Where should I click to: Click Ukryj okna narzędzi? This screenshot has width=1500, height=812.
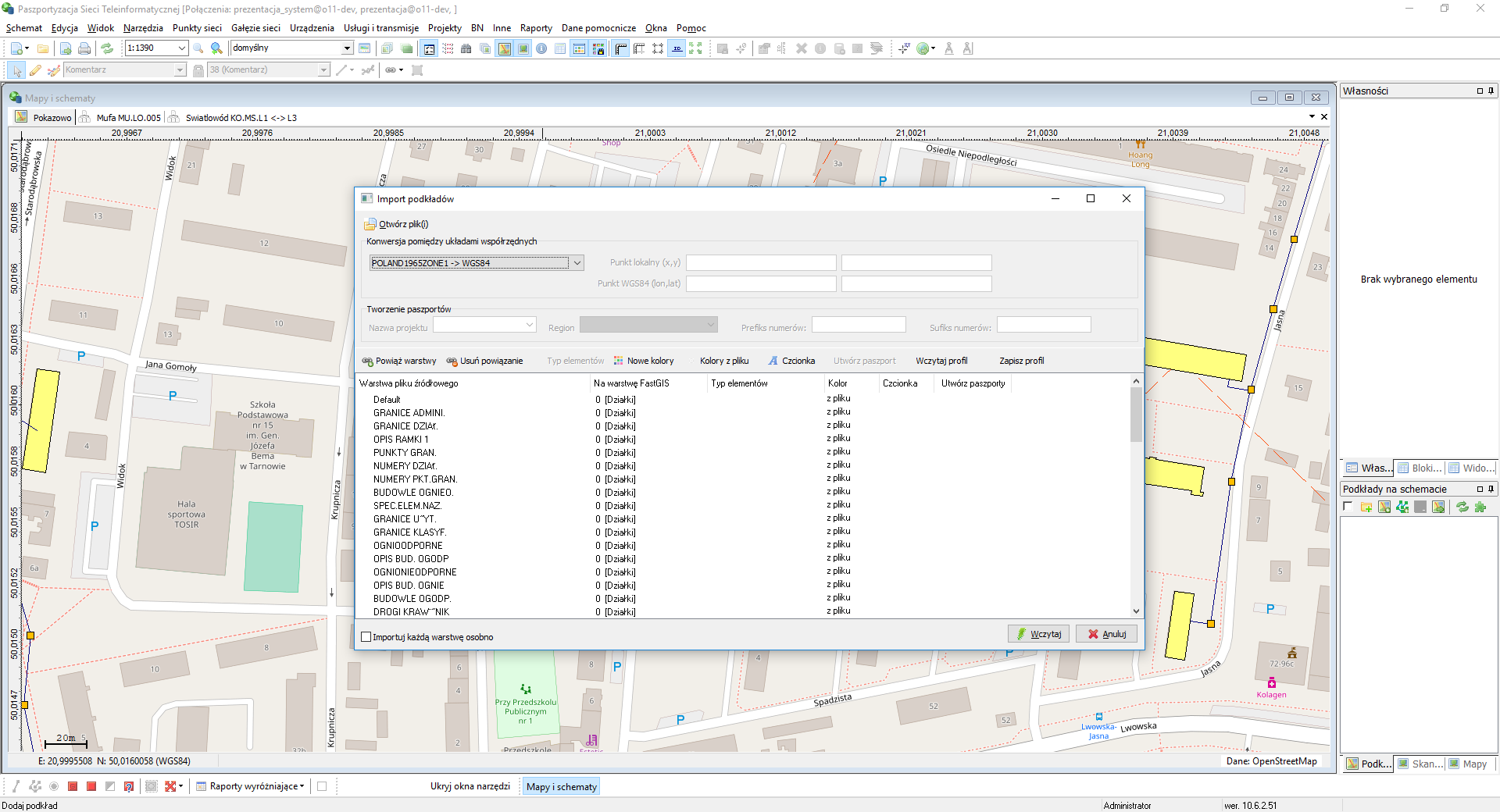(x=470, y=786)
